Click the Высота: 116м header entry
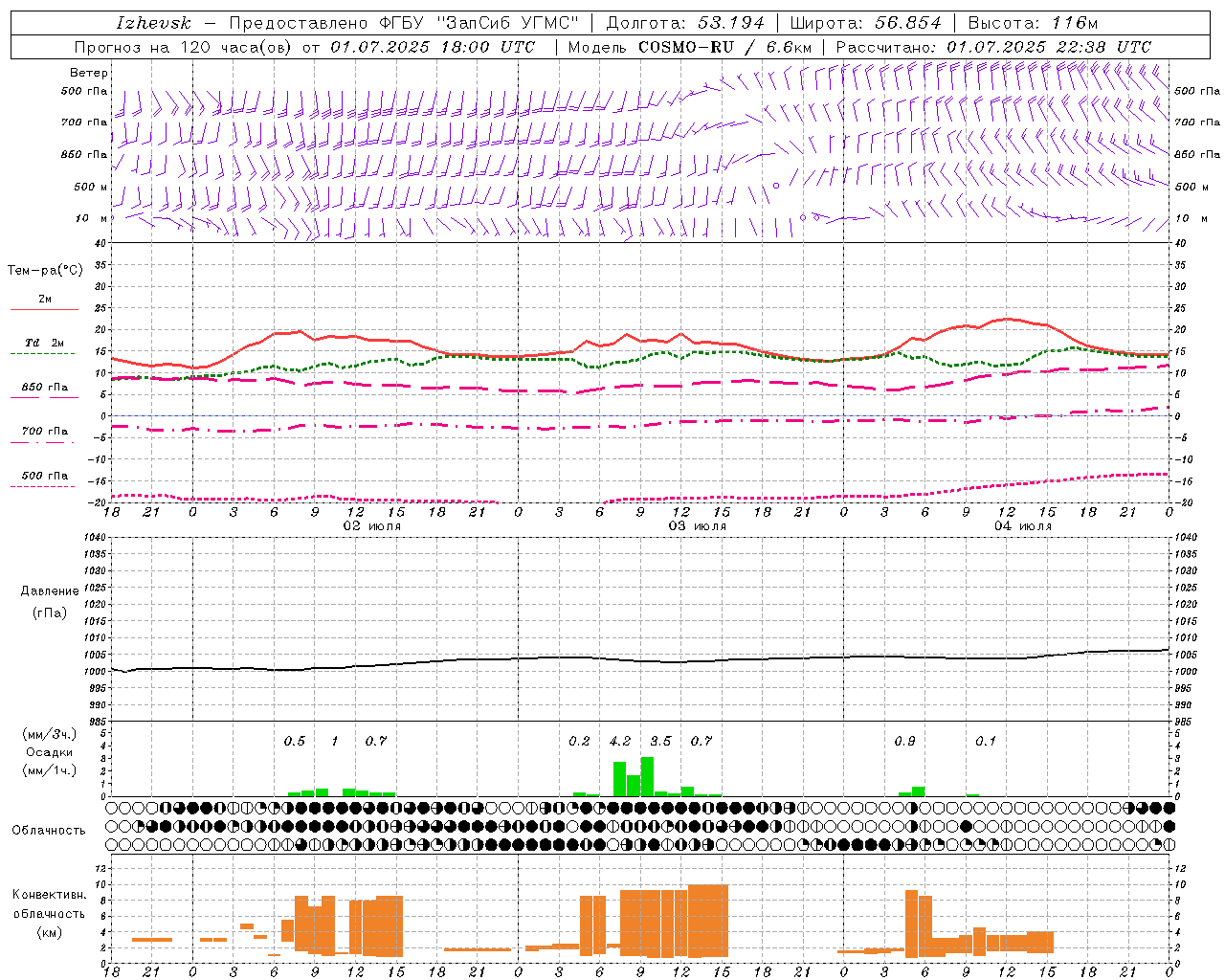1225x980 pixels. coord(1033,23)
